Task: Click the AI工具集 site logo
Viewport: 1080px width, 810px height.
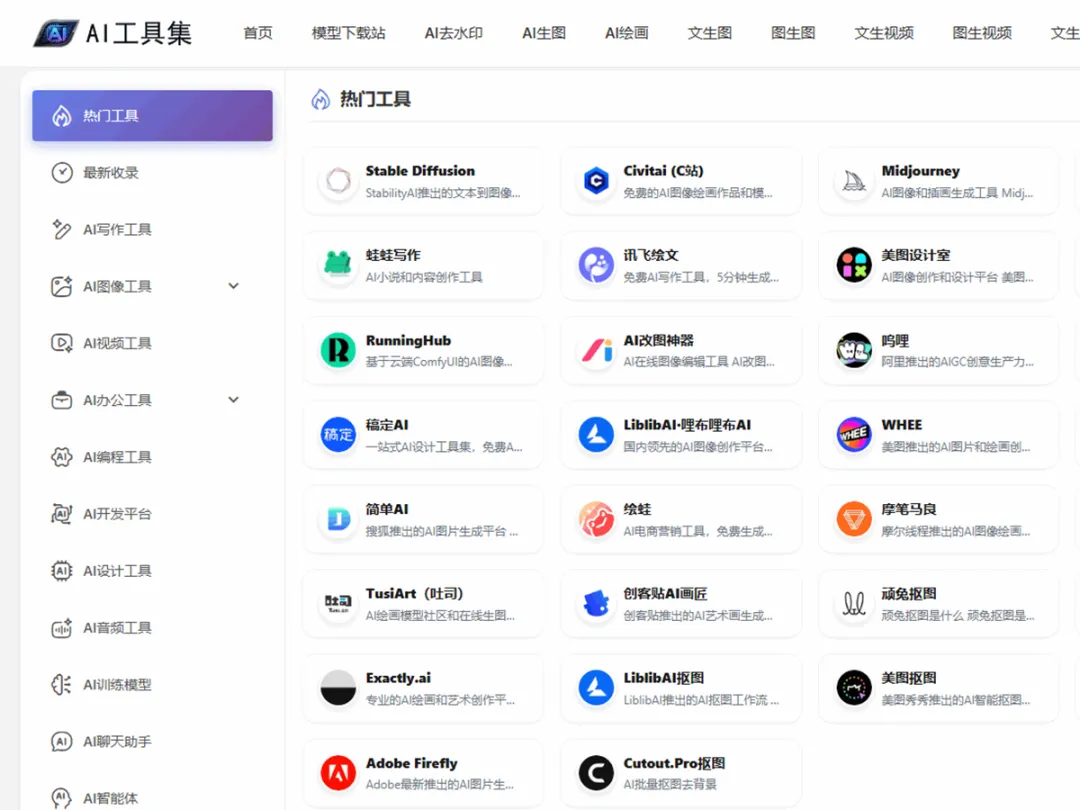Action: click(113, 32)
